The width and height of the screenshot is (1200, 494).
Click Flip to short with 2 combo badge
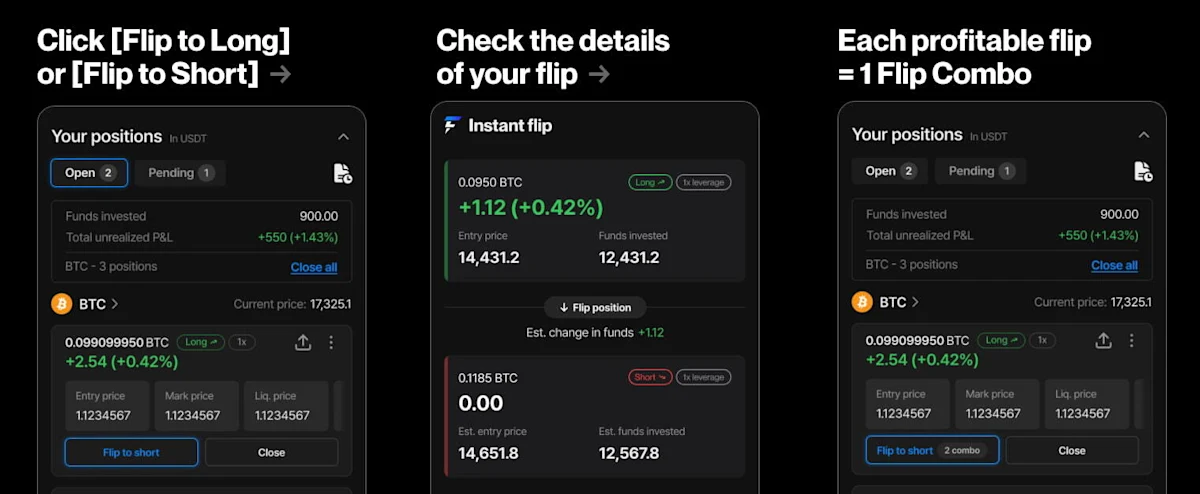pos(932,450)
